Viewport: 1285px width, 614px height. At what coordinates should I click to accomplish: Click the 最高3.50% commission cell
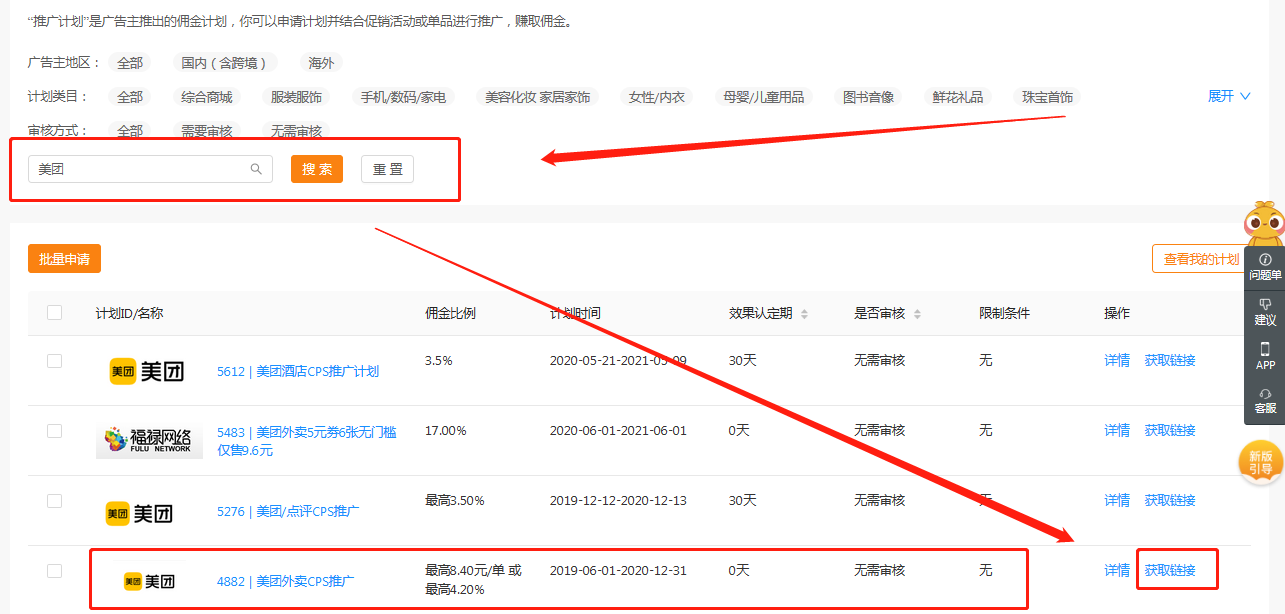tap(455, 500)
